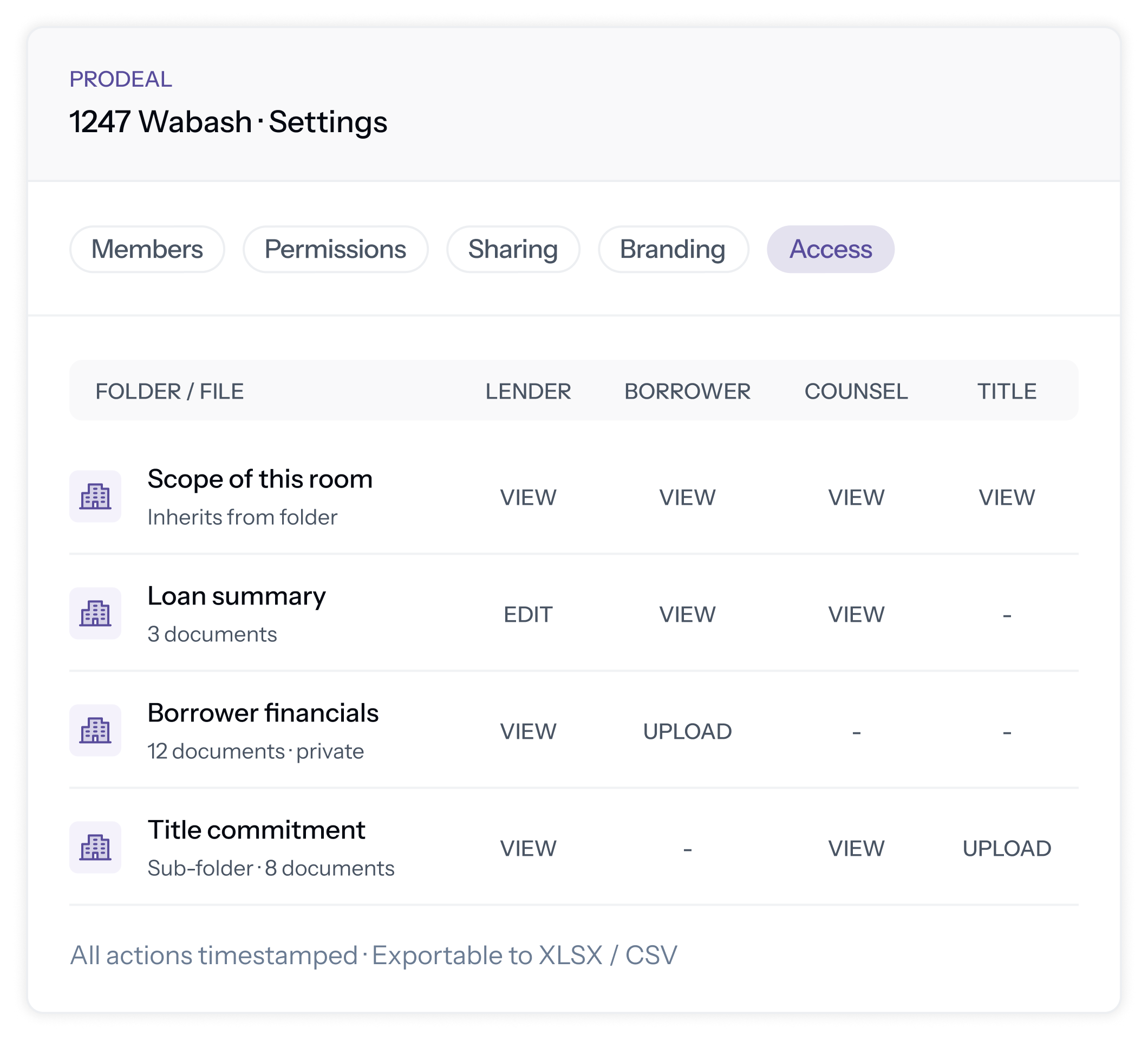1148x1040 pixels.
Task: Click Counsel VIEW permission for Scope of this room
Action: click(x=856, y=497)
